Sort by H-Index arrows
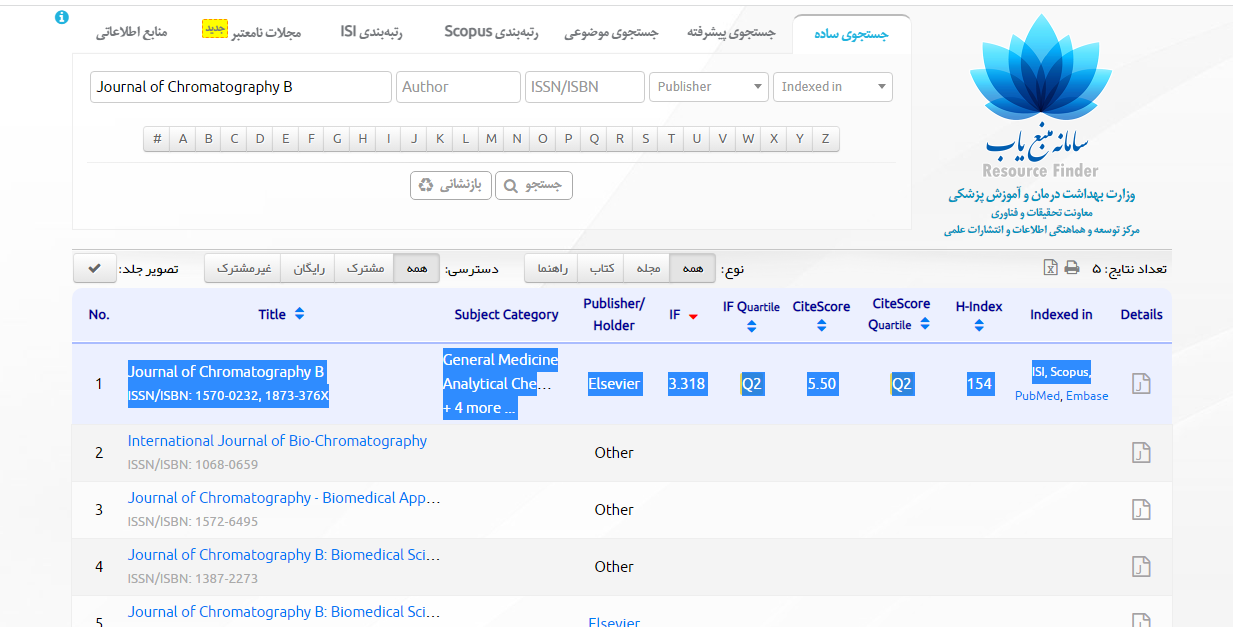The width and height of the screenshot is (1233, 627). tap(978, 324)
